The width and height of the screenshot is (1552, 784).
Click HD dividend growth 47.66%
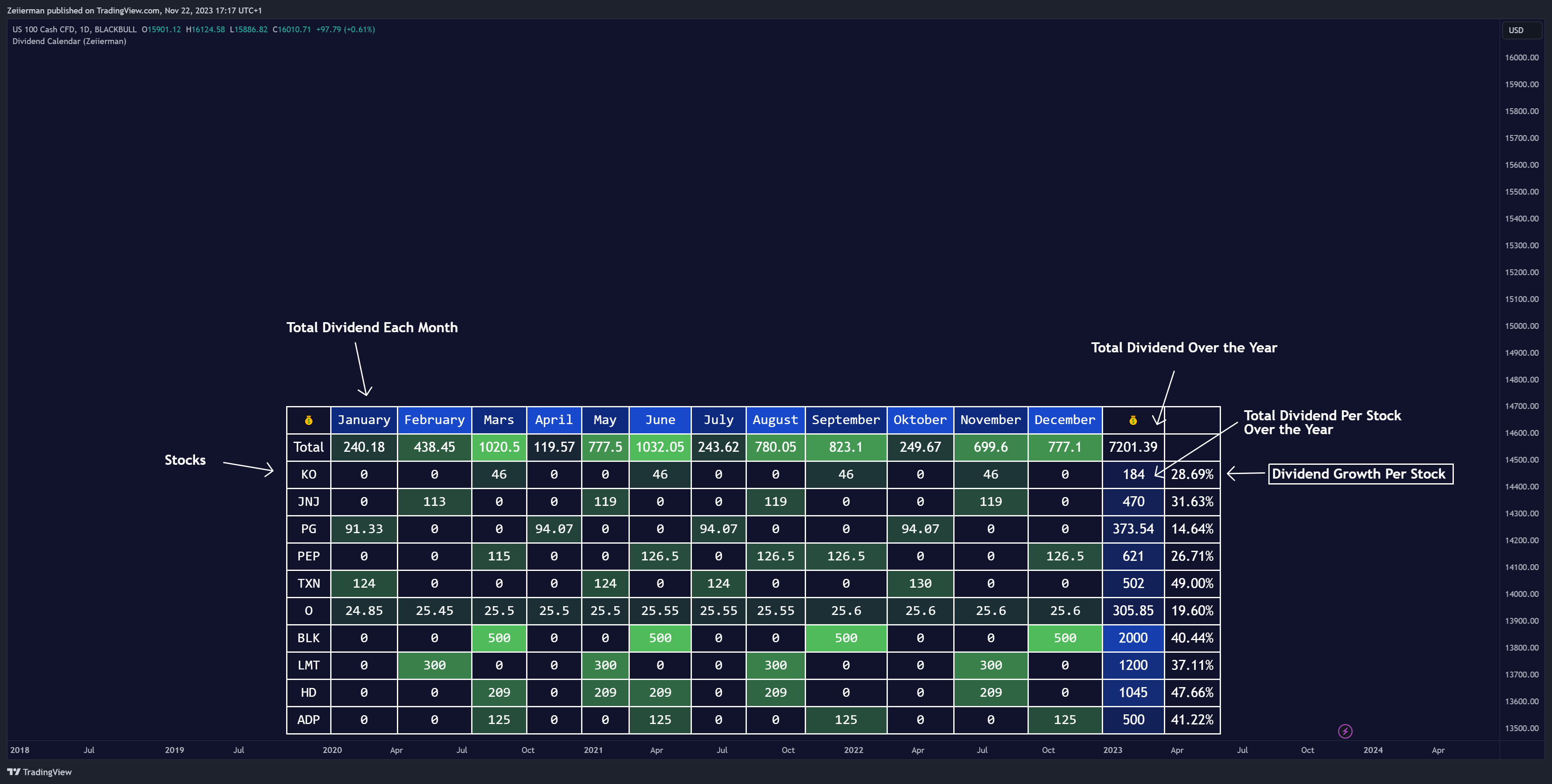(1192, 693)
